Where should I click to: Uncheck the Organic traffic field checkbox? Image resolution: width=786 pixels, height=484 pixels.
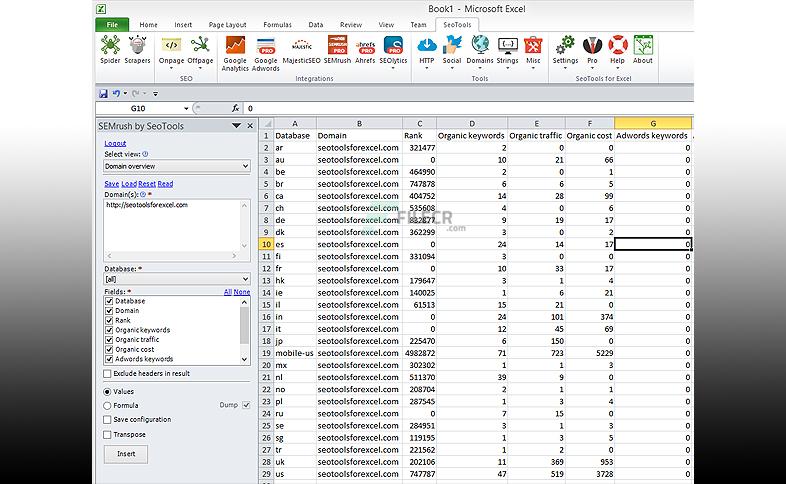(109, 340)
